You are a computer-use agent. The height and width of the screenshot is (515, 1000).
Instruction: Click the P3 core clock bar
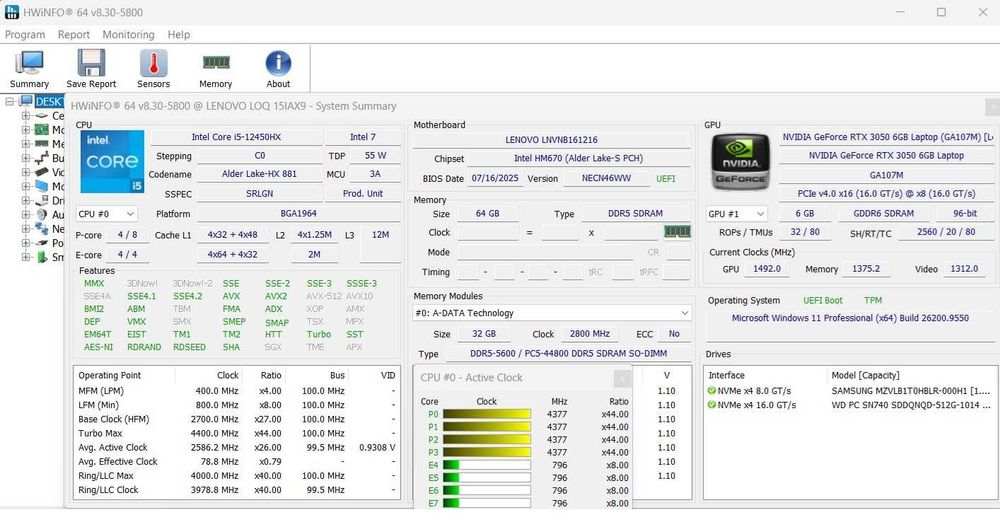click(x=487, y=453)
